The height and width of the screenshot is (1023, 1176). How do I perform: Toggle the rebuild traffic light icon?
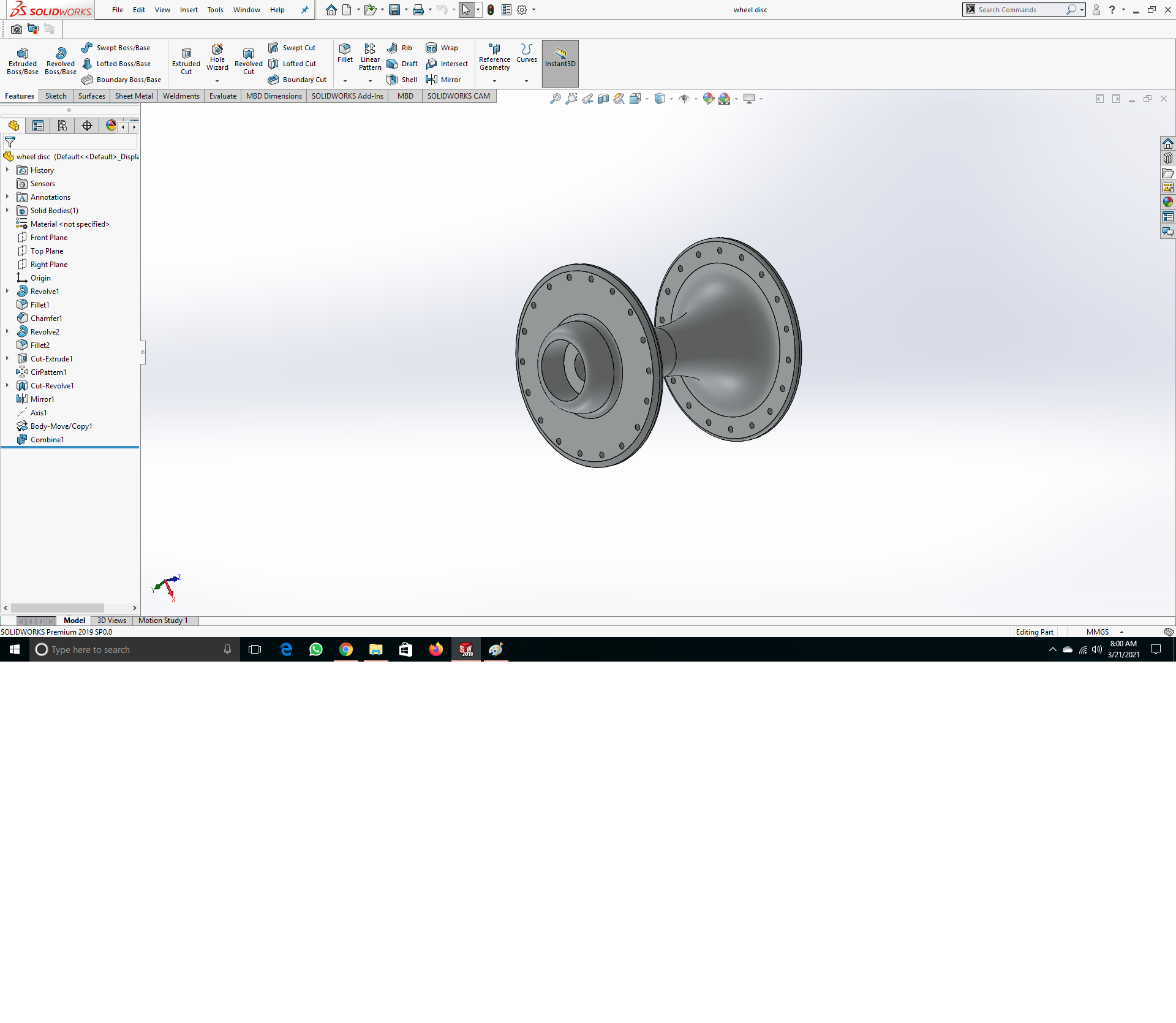[x=491, y=10]
